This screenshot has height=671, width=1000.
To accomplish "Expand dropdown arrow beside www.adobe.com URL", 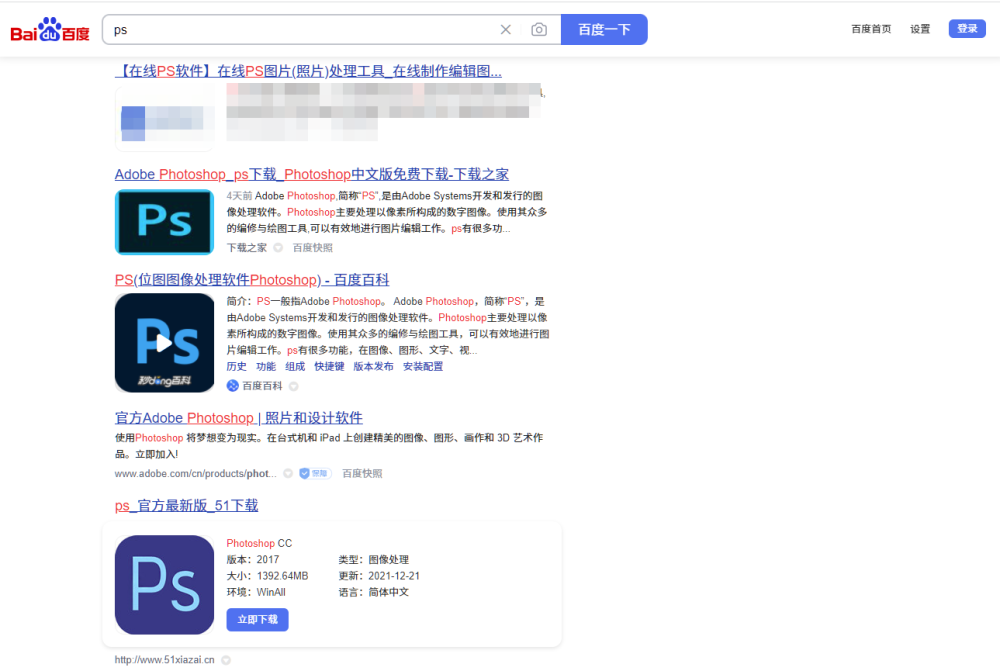I will (x=288, y=474).
